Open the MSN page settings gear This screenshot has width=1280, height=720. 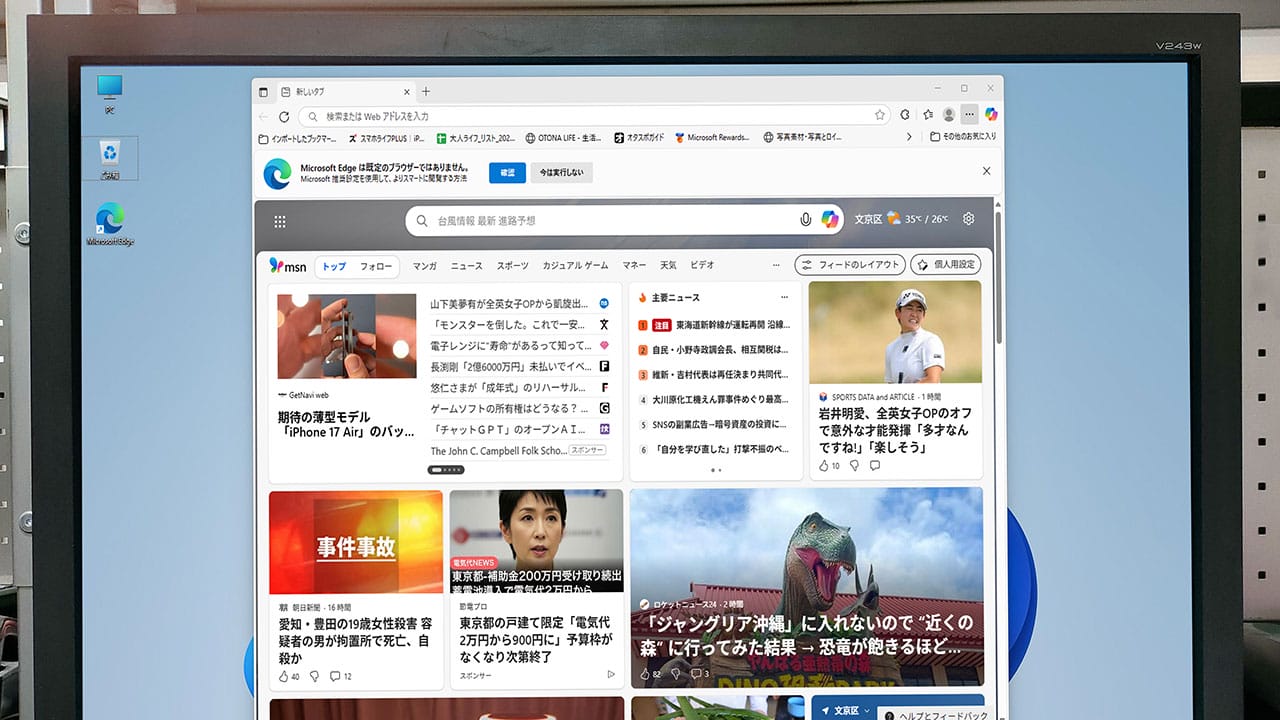pos(968,219)
